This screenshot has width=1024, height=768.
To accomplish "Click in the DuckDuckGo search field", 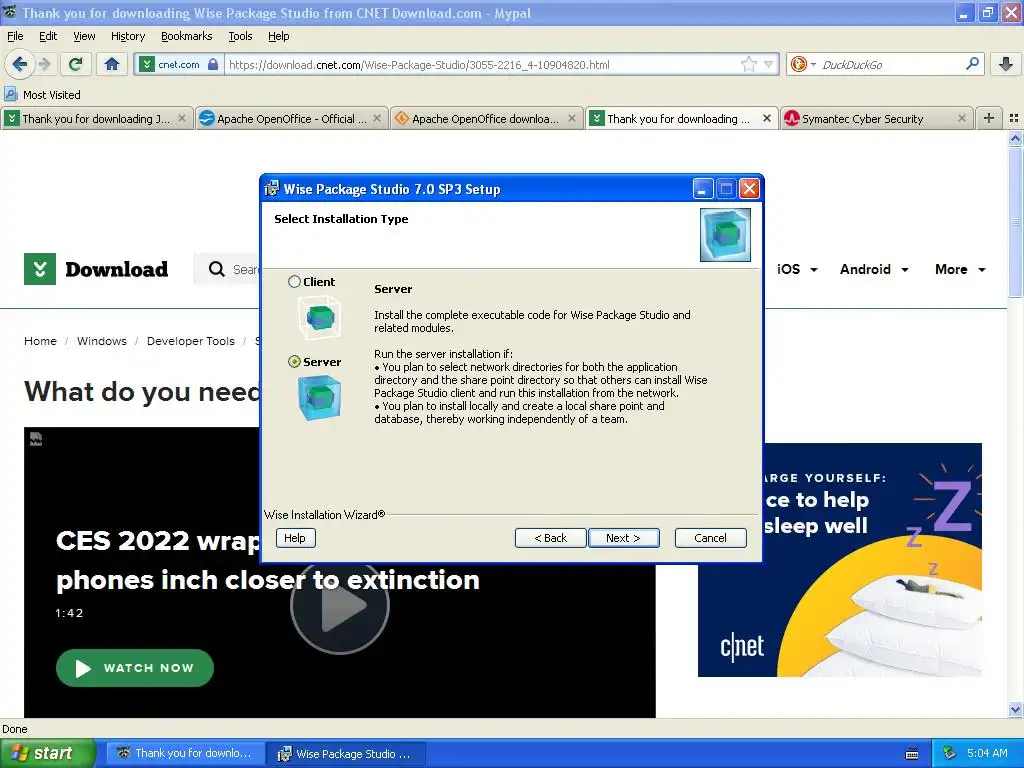I will (891, 65).
